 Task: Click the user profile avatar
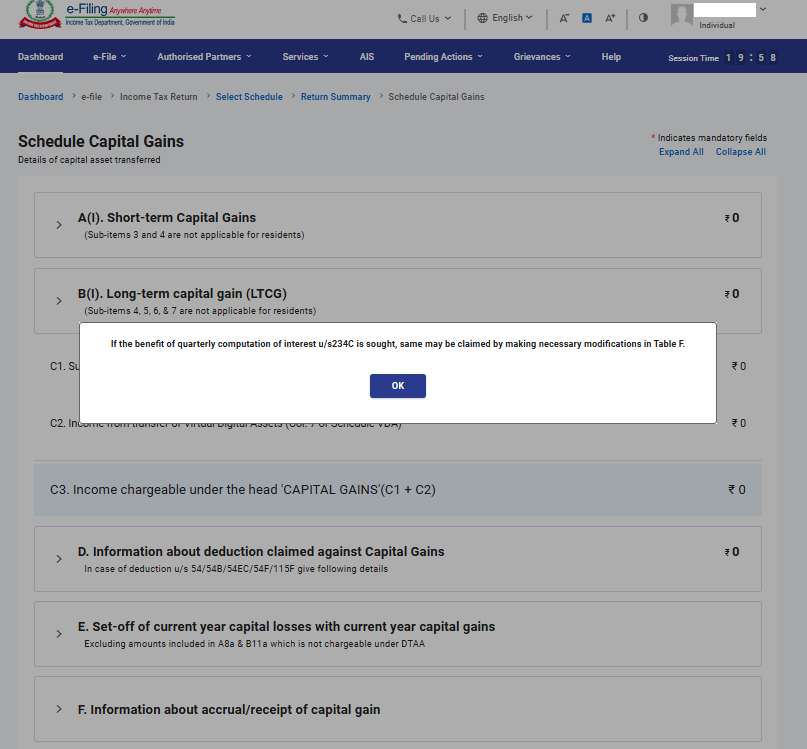point(681,15)
